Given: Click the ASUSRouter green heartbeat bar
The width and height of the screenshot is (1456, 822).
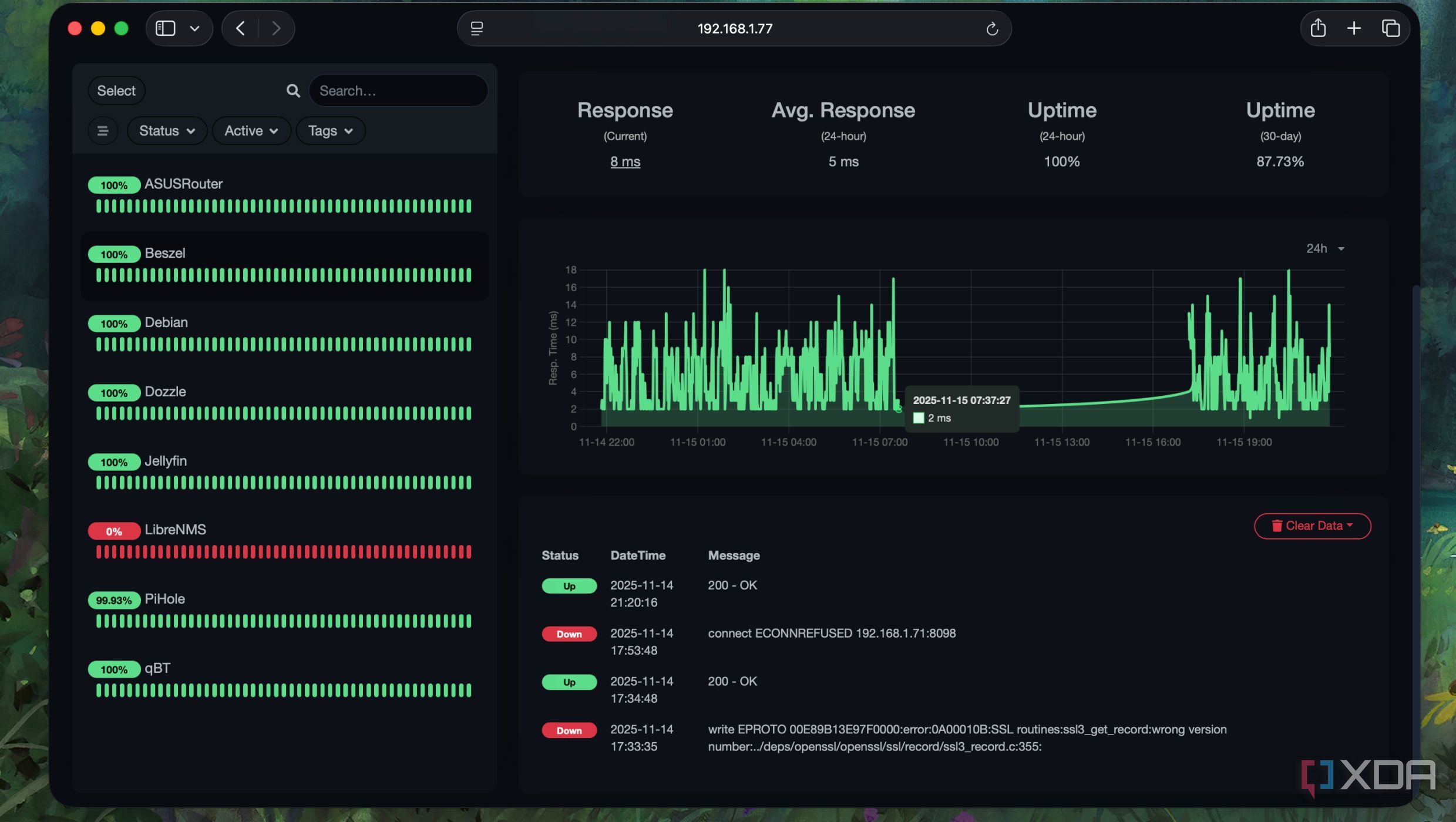Looking at the screenshot, I should [284, 206].
